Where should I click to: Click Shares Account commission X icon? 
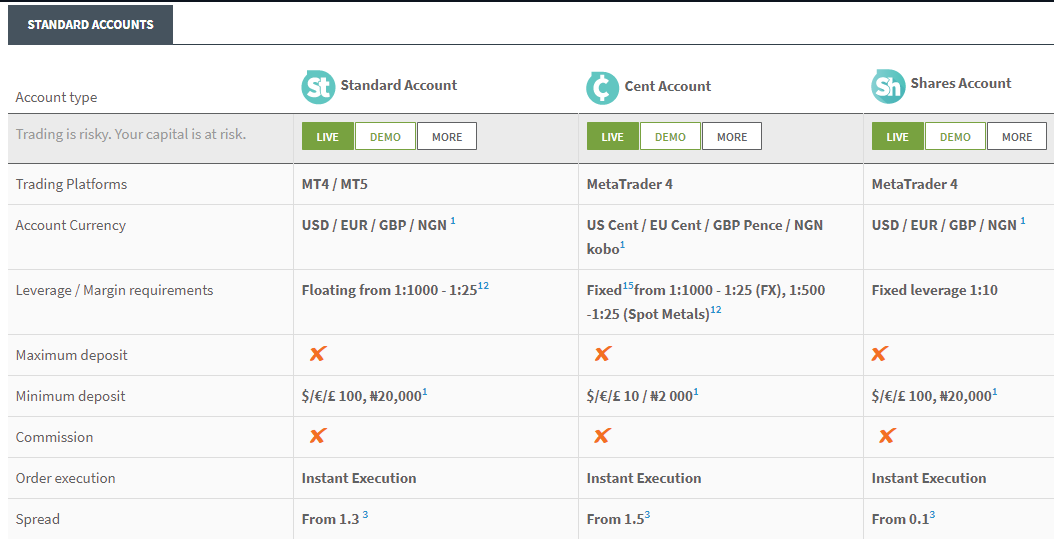pyautogui.click(x=886, y=436)
